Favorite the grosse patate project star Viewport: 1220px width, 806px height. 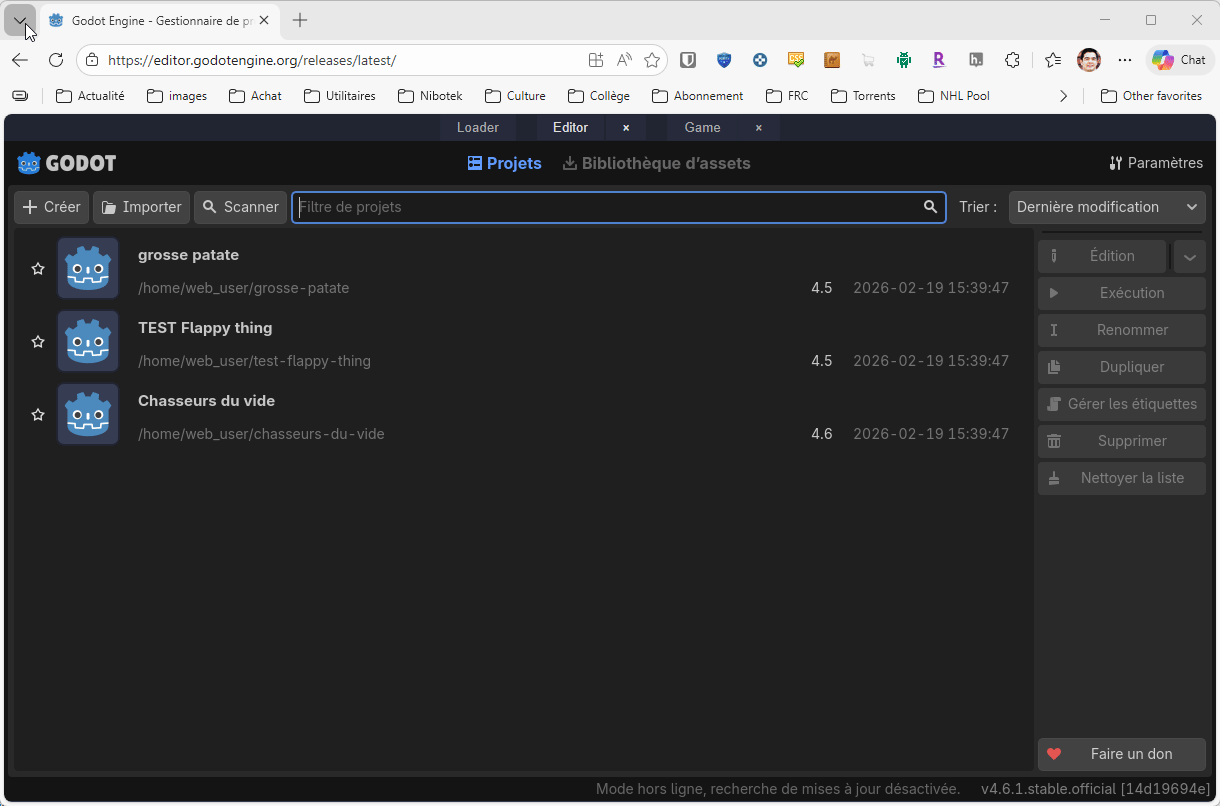coord(38,269)
